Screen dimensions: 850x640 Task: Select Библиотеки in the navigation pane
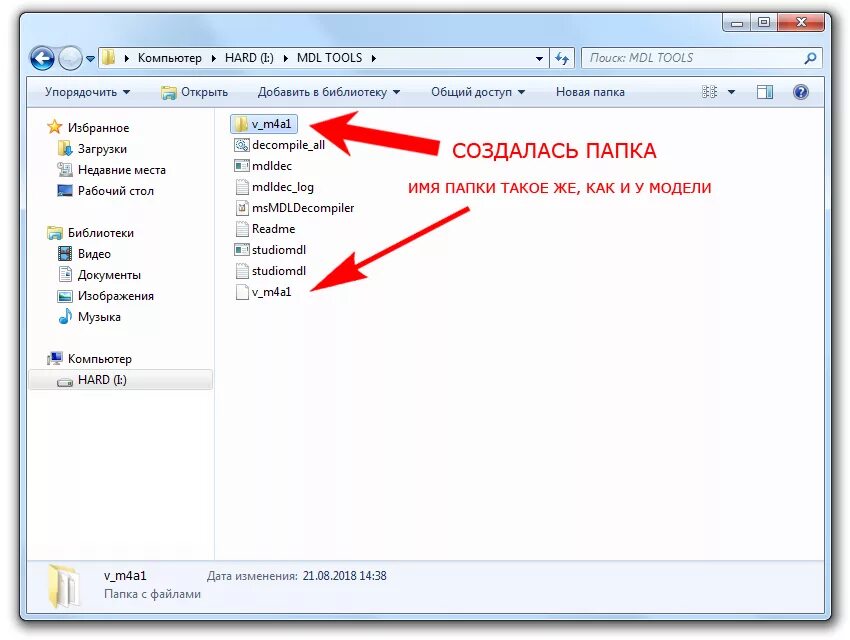click(x=101, y=233)
